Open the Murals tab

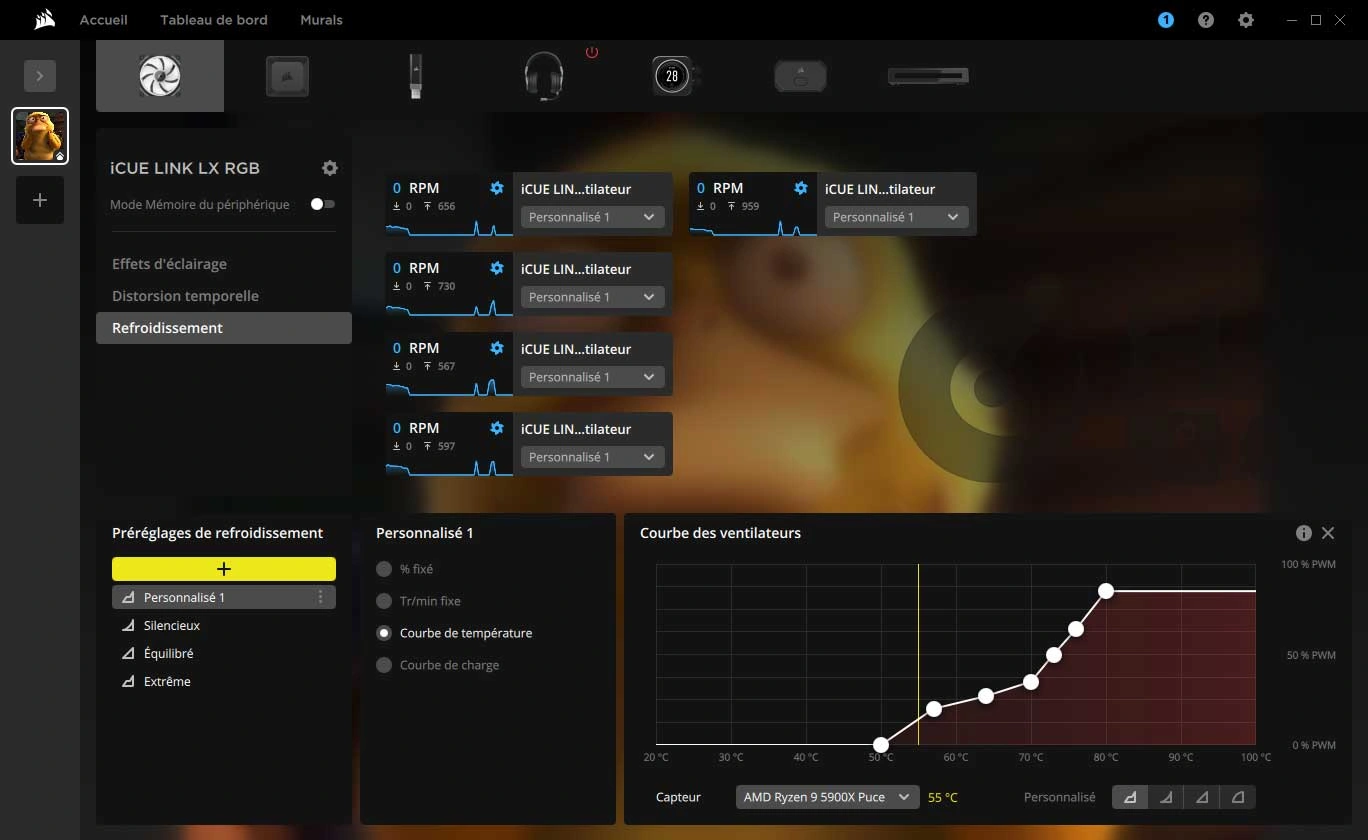[x=321, y=20]
